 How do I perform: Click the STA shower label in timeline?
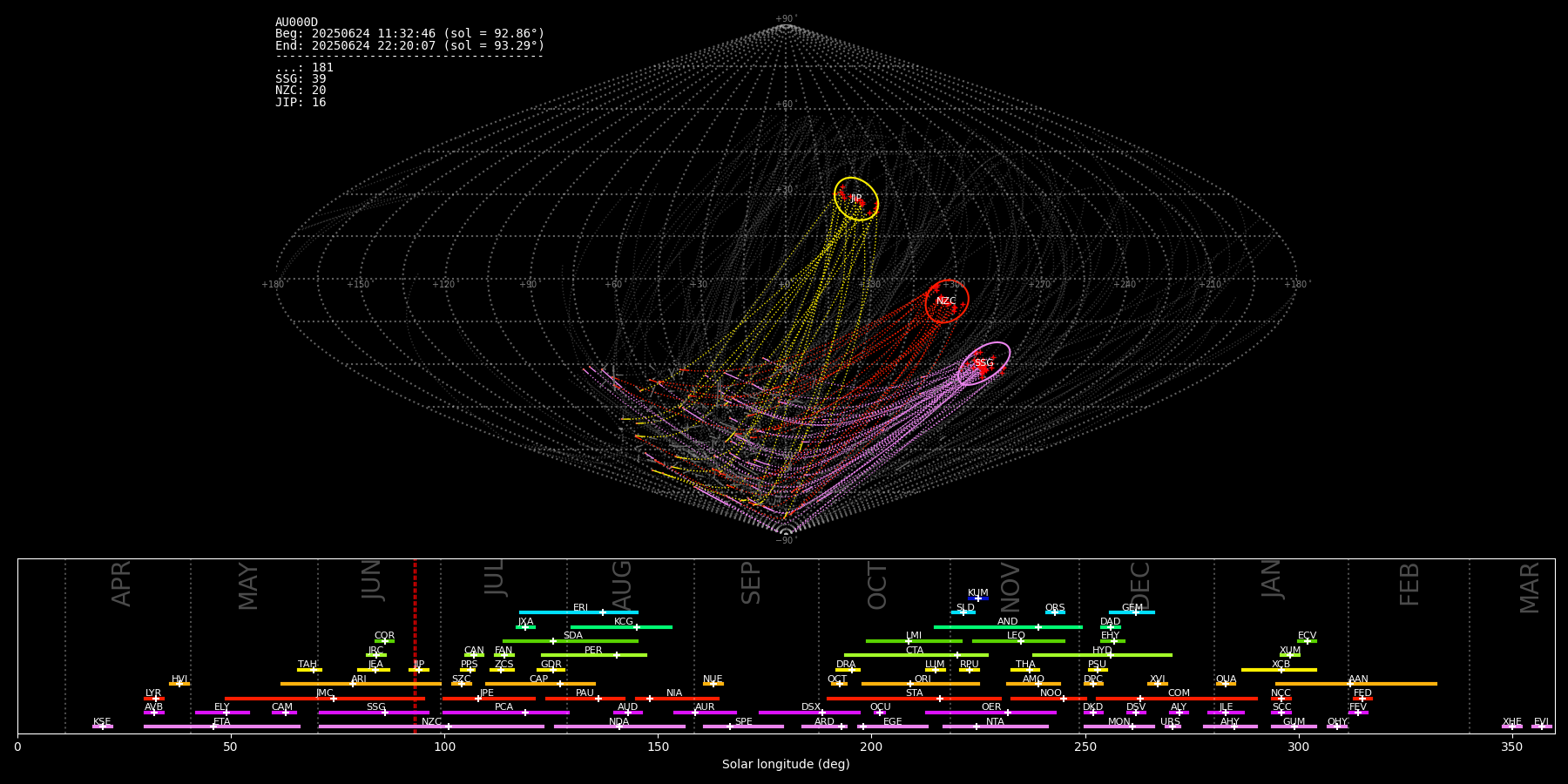pos(914,693)
